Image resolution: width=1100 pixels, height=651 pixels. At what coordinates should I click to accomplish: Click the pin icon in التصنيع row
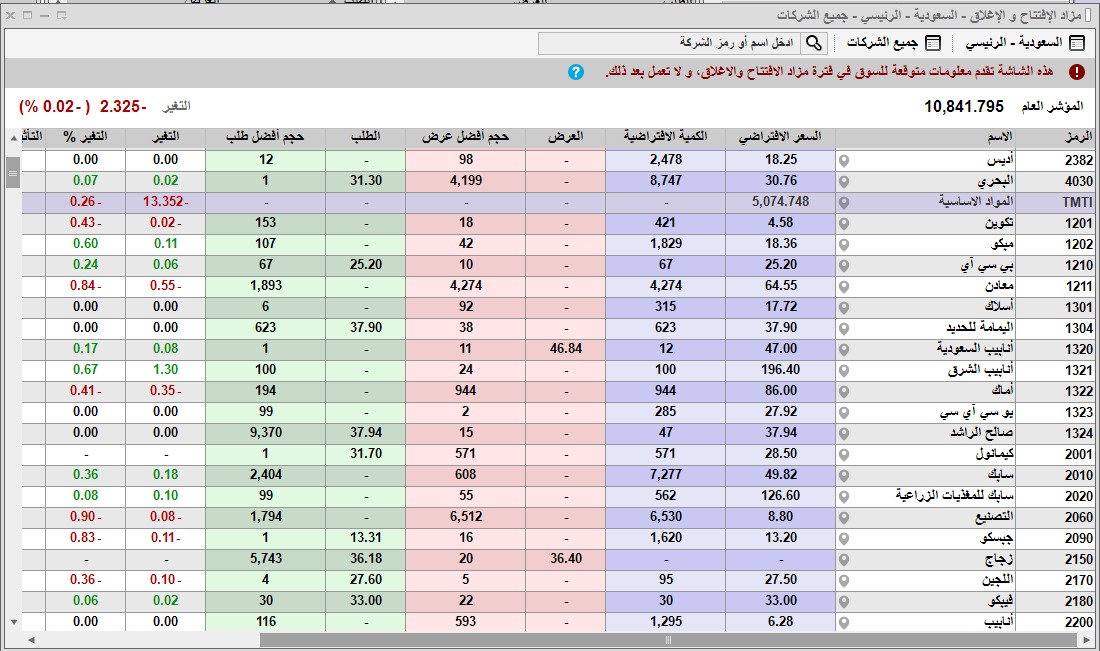coord(844,518)
